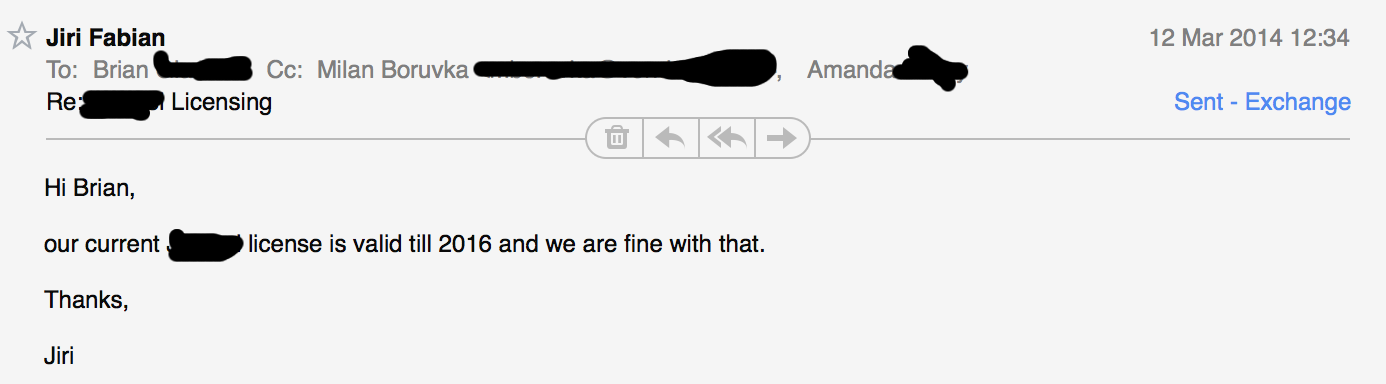Open the Sent - Exchange mailbox link
Viewport: 1386px width, 384px height.
(1262, 102)
